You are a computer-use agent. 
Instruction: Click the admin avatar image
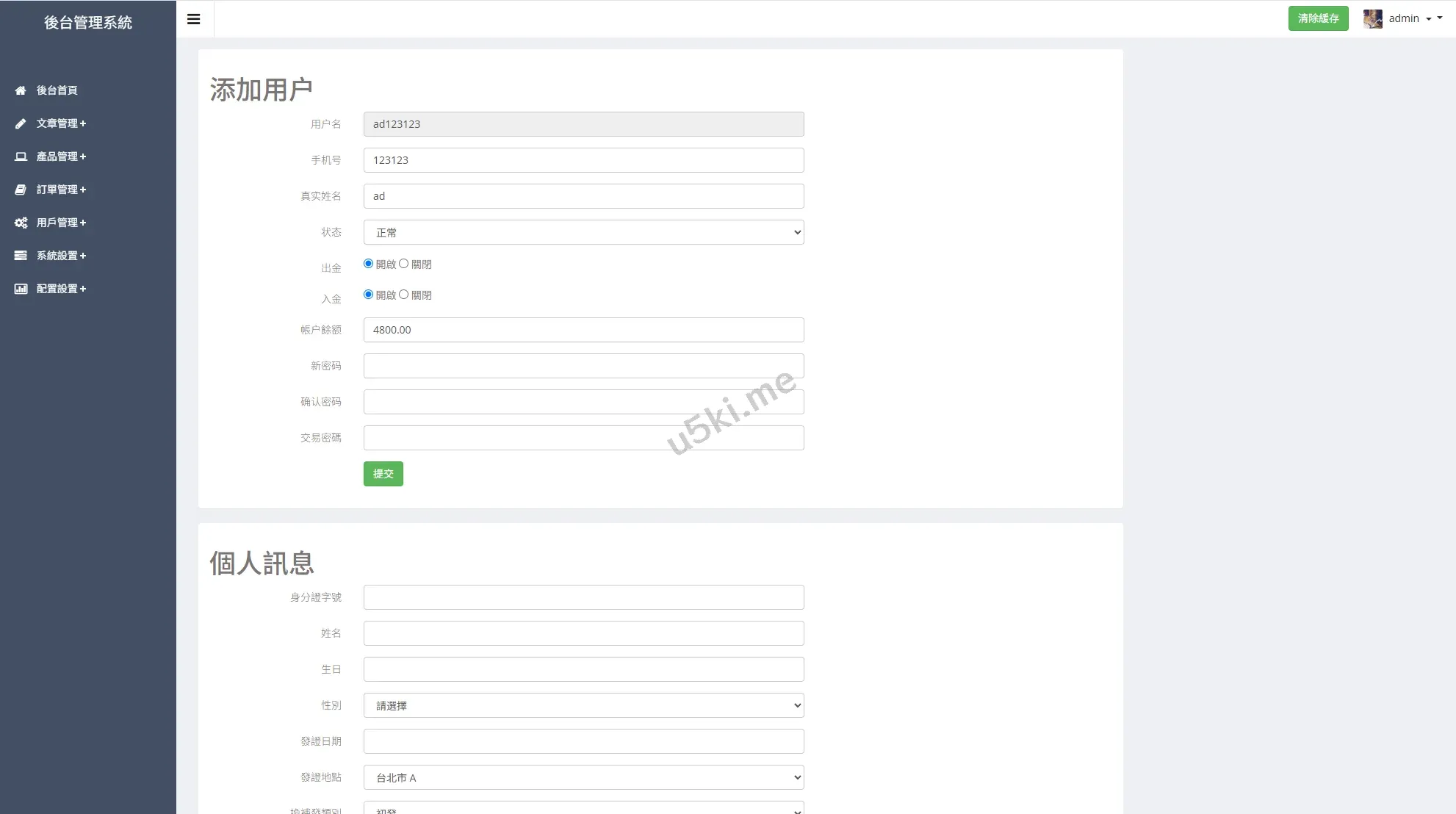coord(1372,18)
